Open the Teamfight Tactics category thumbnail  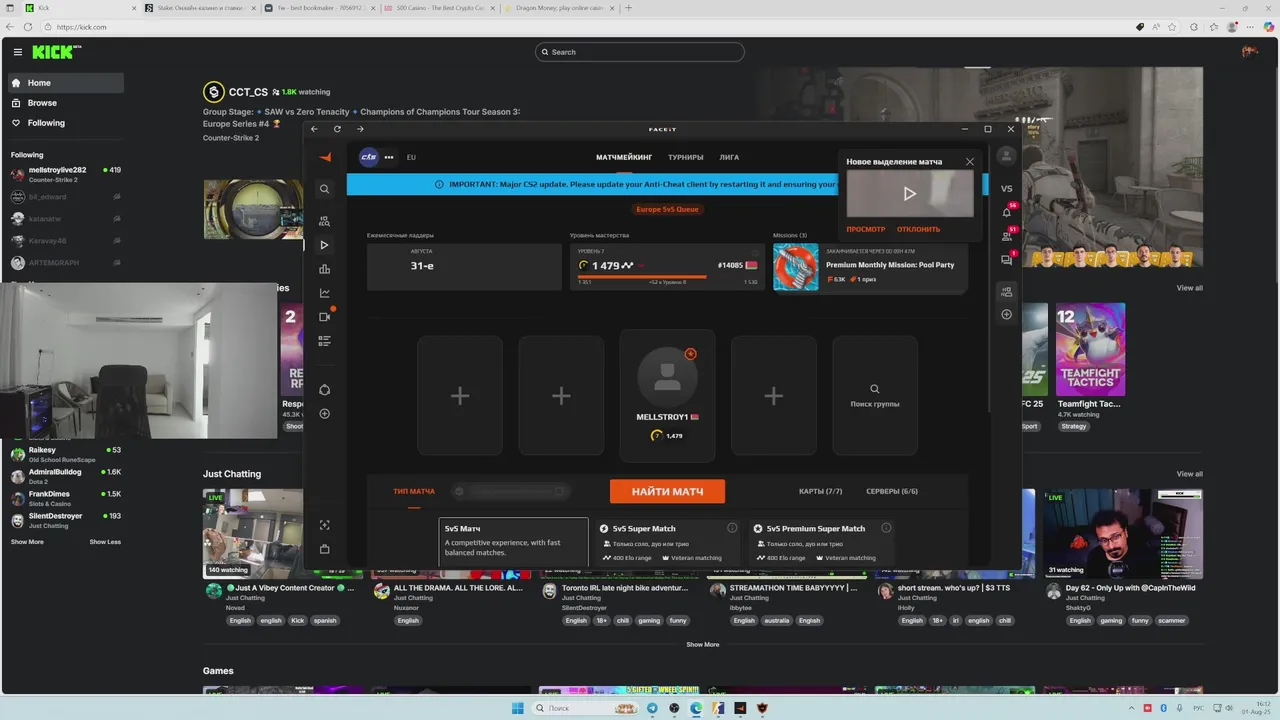pos(1090,349)
